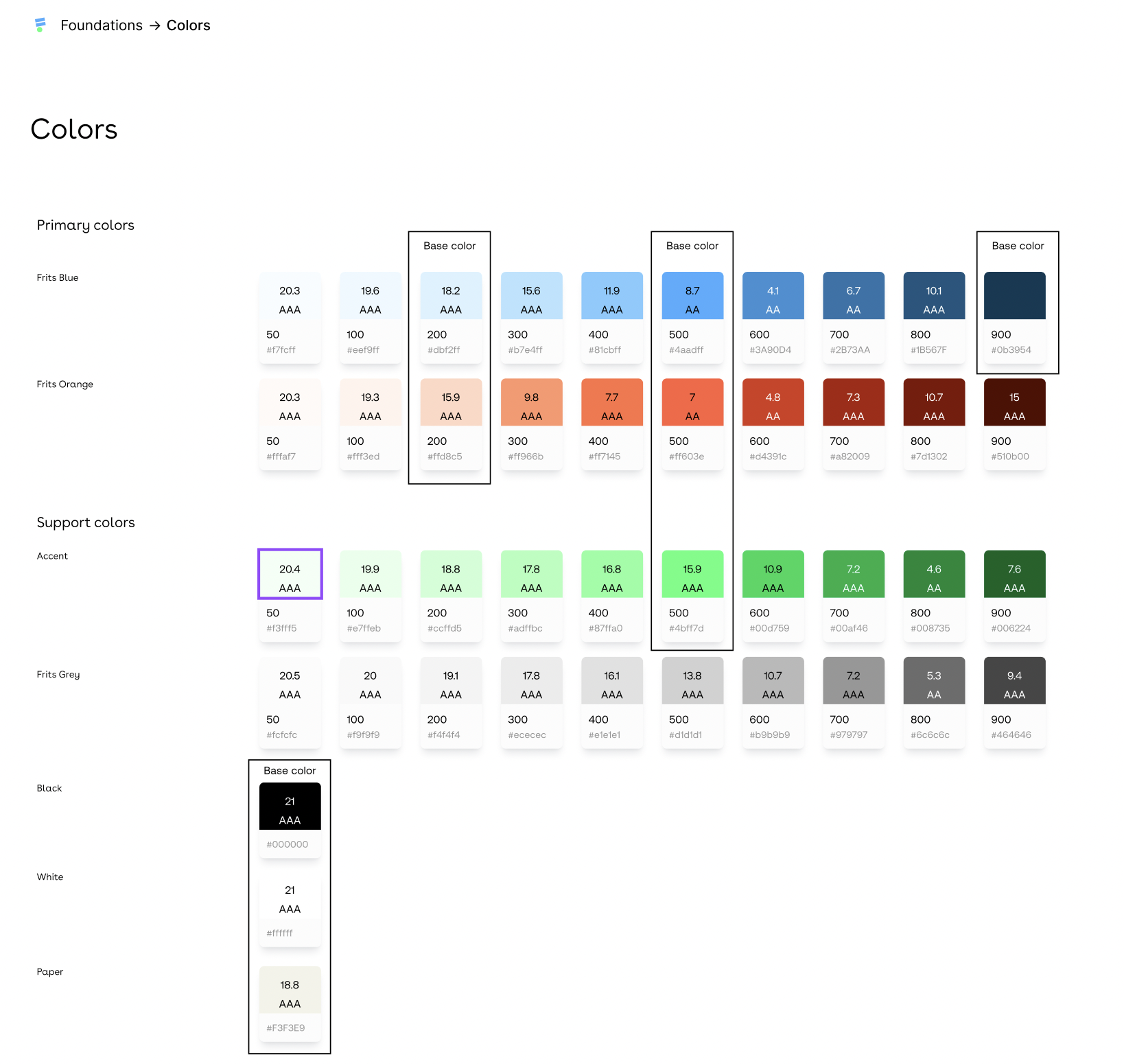Open the Foundations breadcrumb link
The width and height of the screenshot is (1124, 1064).
pos(102,25)
